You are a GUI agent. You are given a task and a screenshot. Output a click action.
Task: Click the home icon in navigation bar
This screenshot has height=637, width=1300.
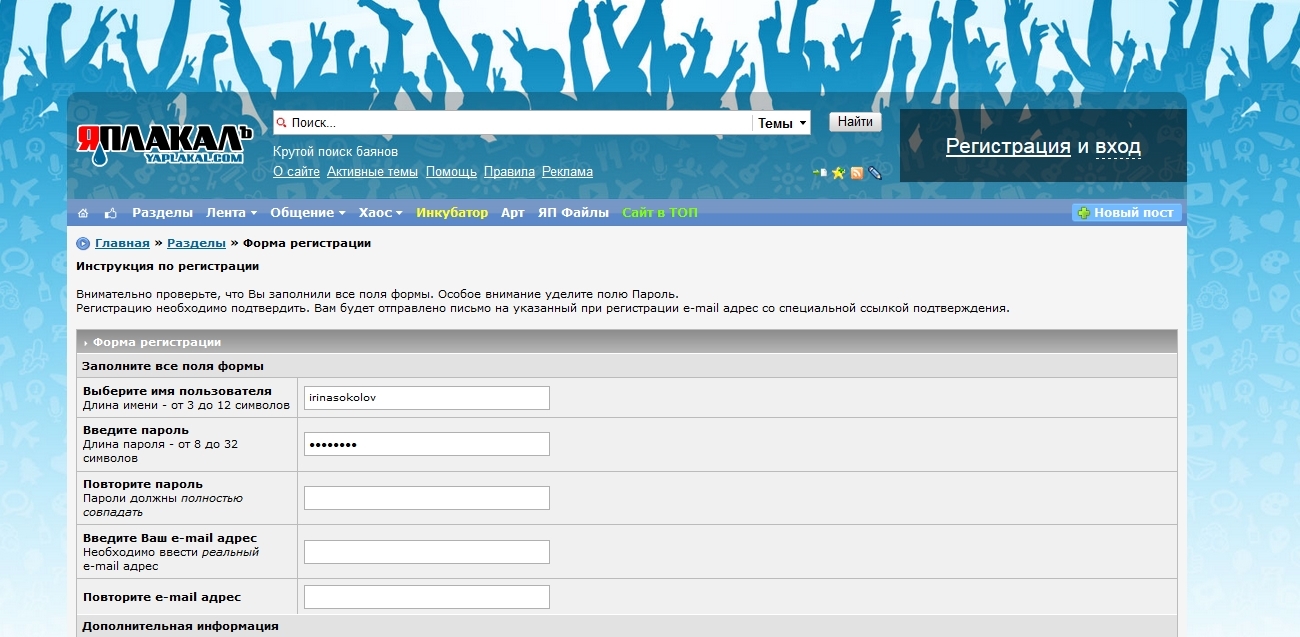pyautogui.click(x=83, y=213)
